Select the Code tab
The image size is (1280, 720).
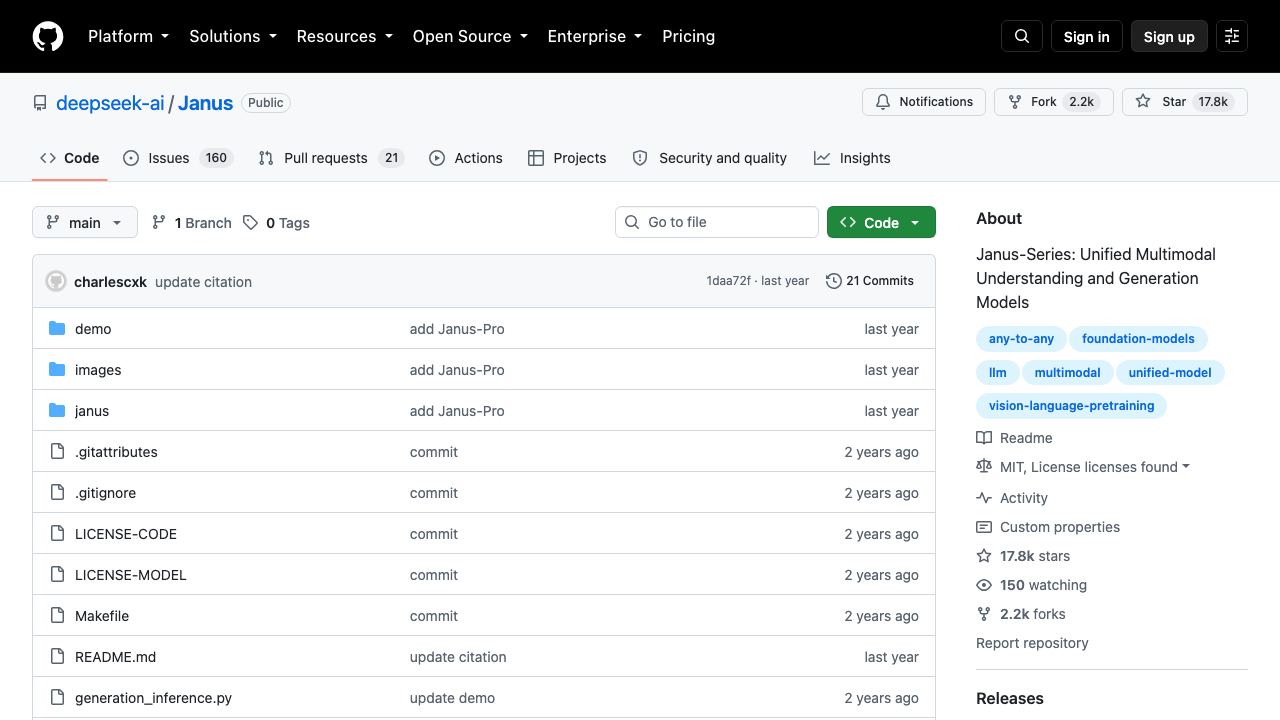[x=70, y=158]
